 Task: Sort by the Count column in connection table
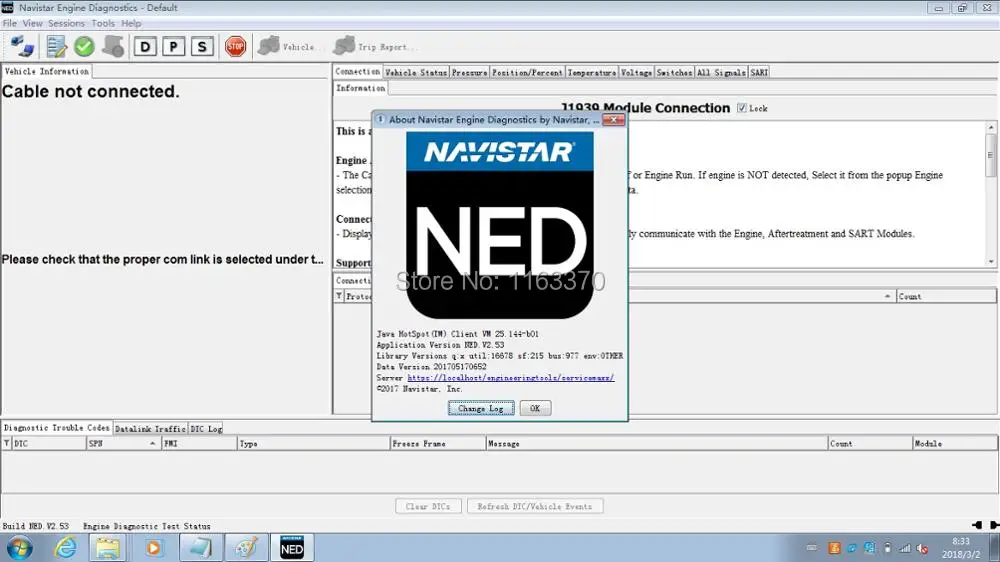pyautogui.click(x=946, y=297)
